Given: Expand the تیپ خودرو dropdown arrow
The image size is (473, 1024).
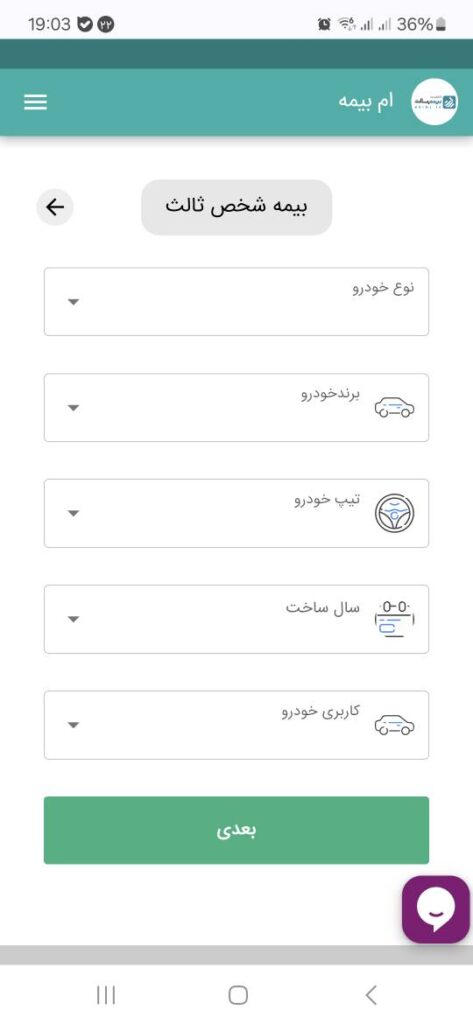Looking at the screenshot, I should [x=74, y=513].
